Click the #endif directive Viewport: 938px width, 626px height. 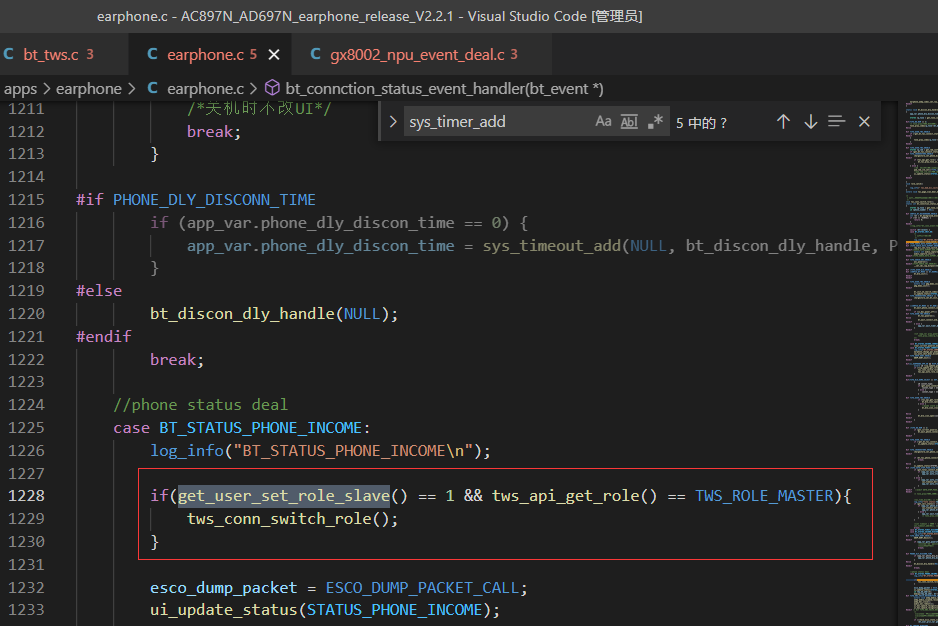point(103,336)
